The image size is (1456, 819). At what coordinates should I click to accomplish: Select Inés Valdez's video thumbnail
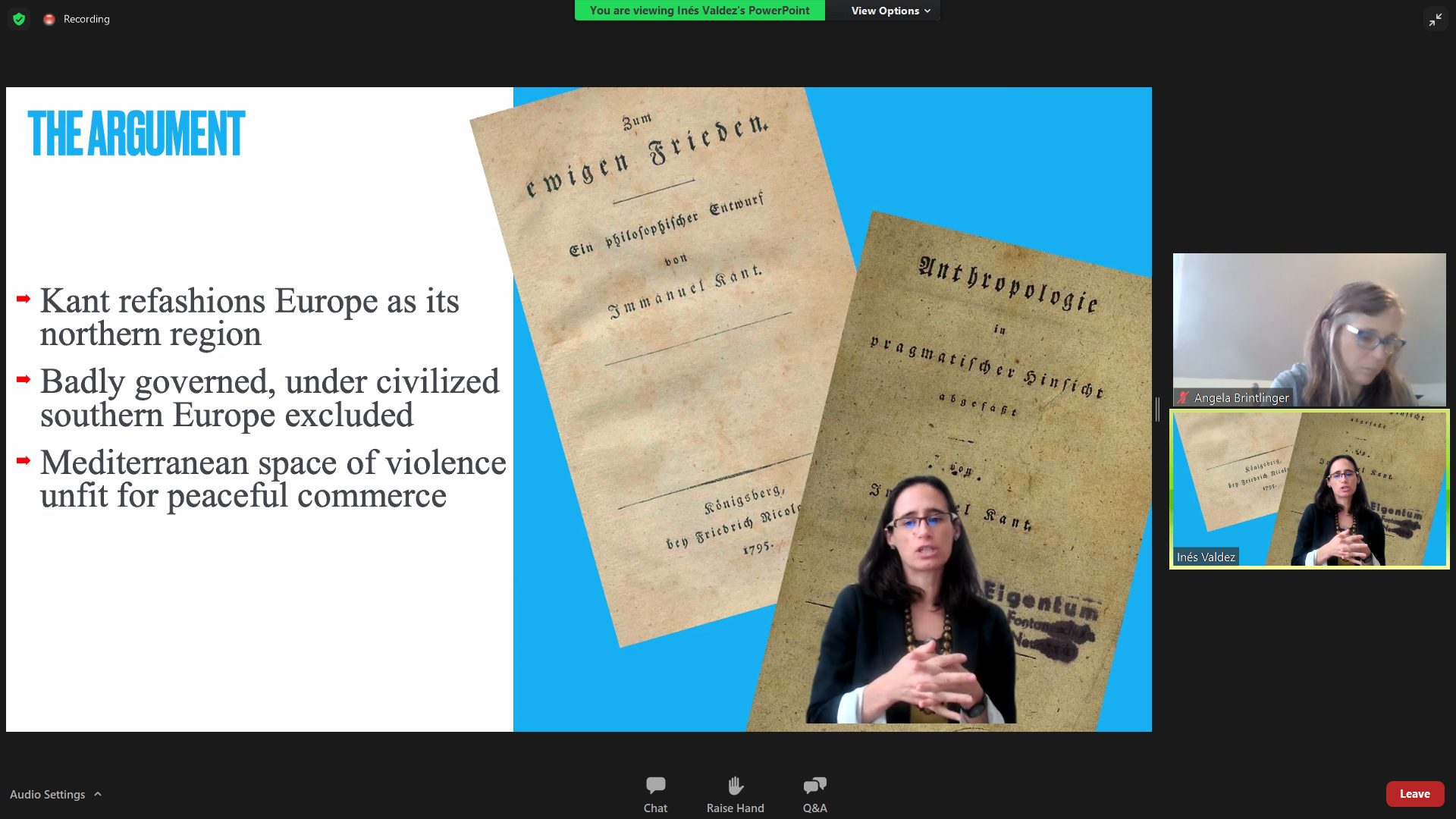(1309, 489)
